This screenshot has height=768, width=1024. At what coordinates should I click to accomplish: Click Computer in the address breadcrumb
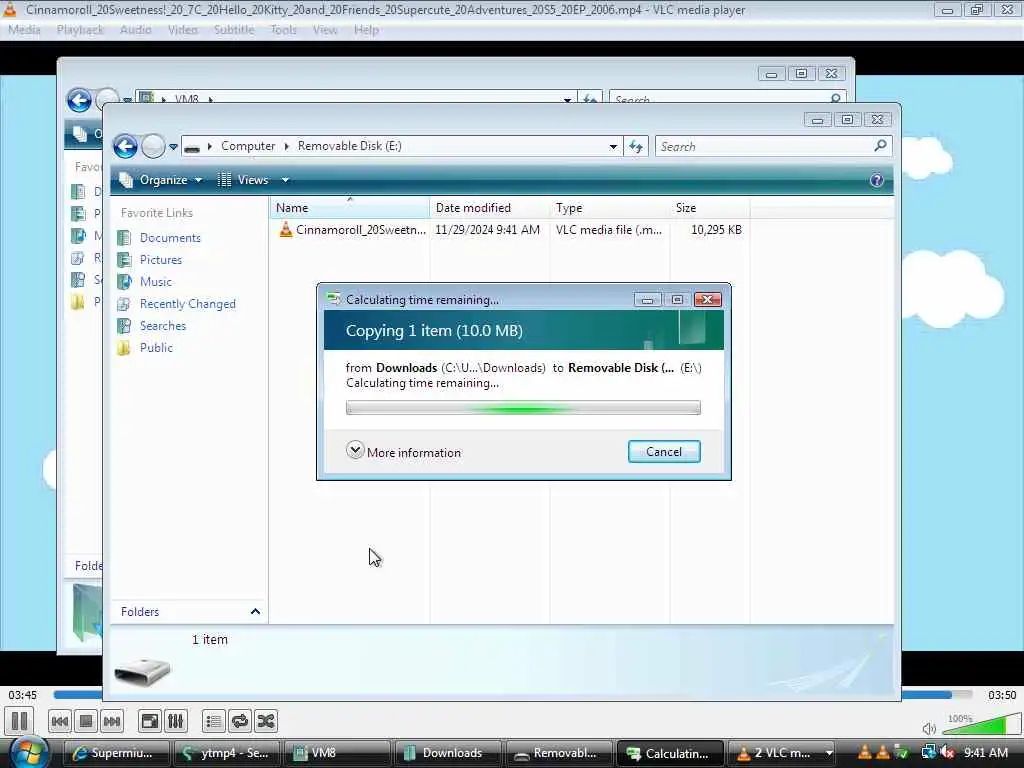248,146
